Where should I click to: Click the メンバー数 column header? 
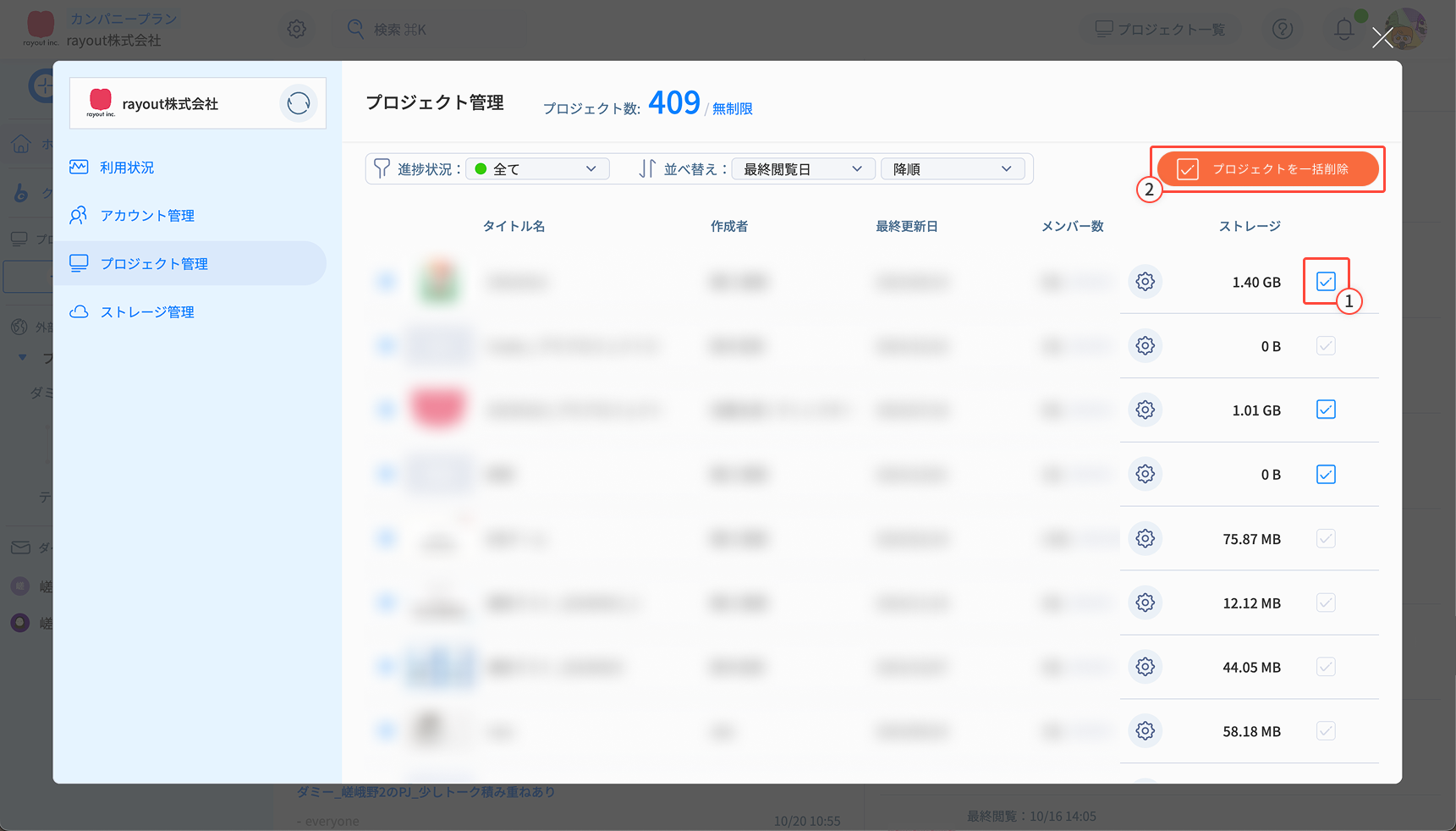[x=1073, y=226]
